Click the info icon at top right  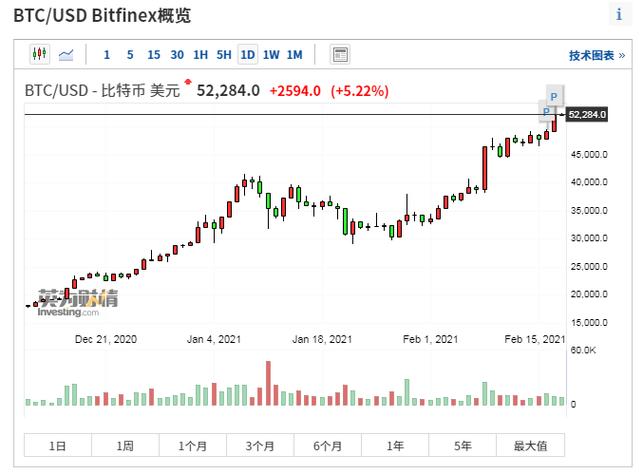tap(619, 15)
